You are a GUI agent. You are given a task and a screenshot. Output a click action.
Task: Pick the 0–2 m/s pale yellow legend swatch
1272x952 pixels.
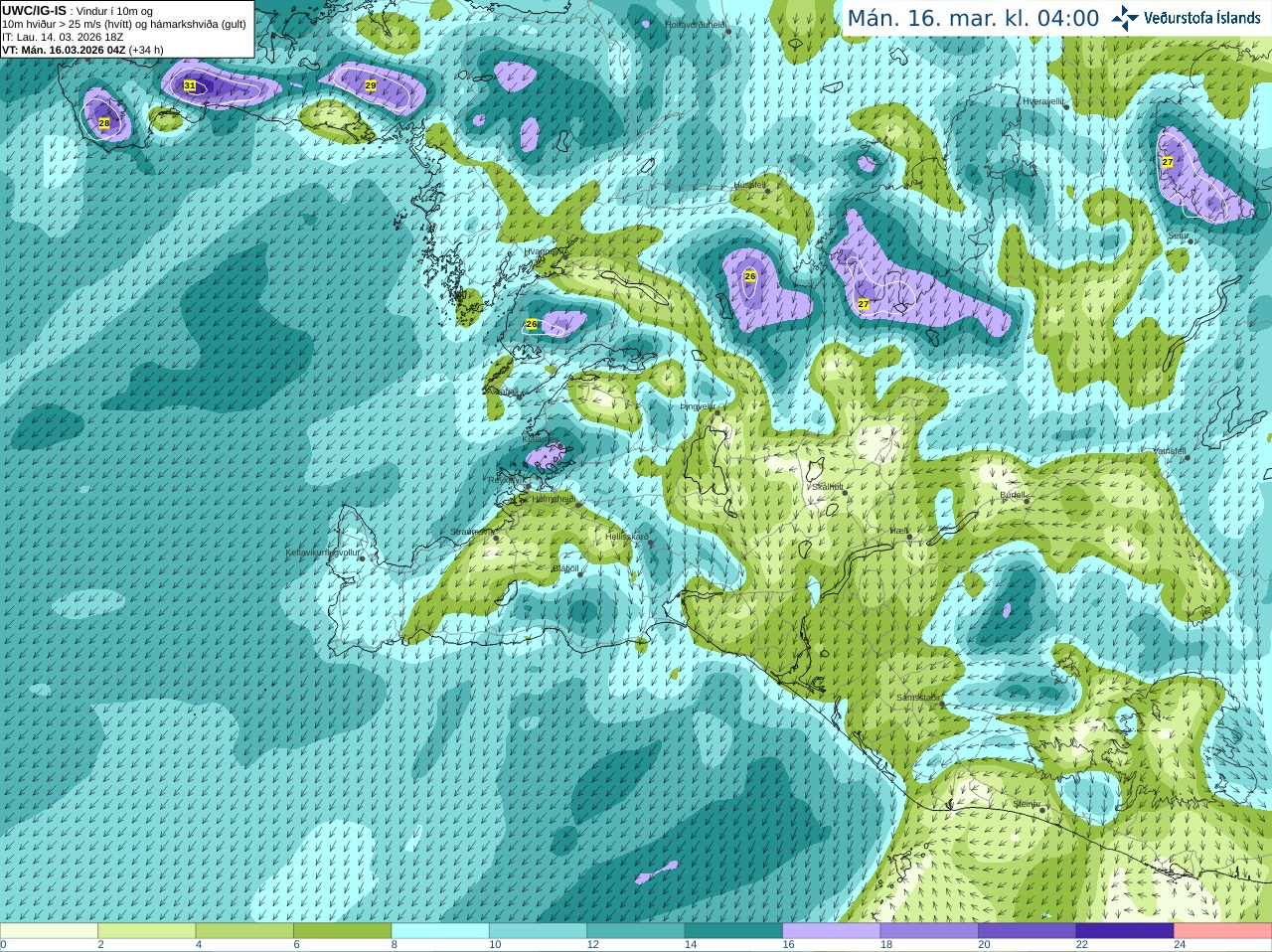[49, 931]
